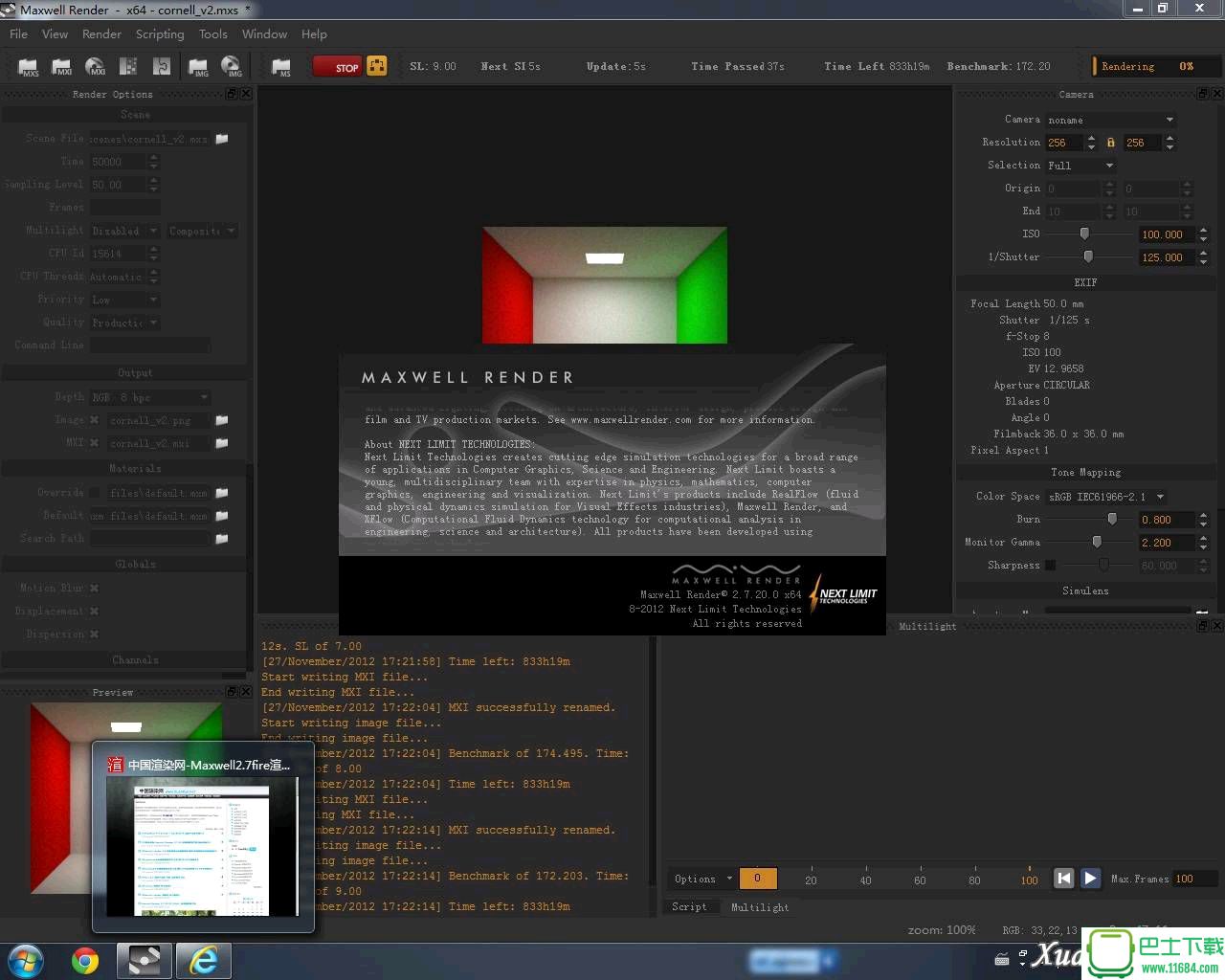The height and width of the screenshot is (980, 1225).
Task: Open Quality Production dropdown
Action: coord(125,323)
